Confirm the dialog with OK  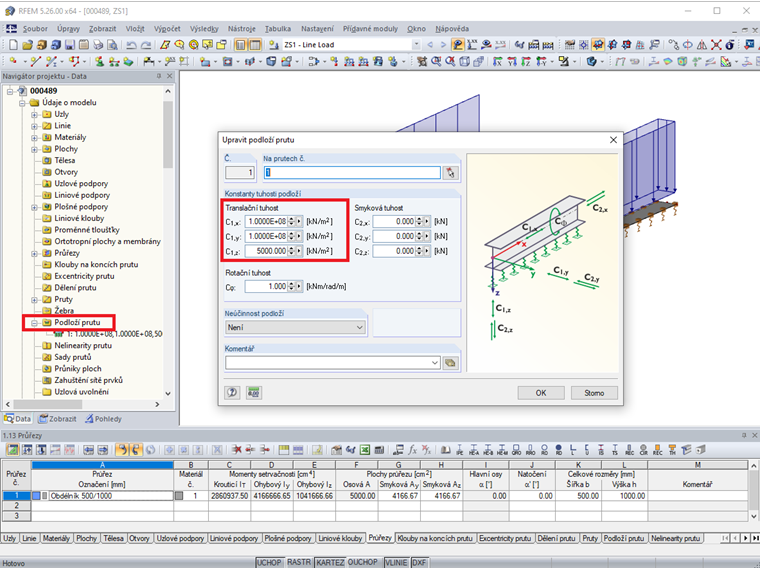click(541, 393)
